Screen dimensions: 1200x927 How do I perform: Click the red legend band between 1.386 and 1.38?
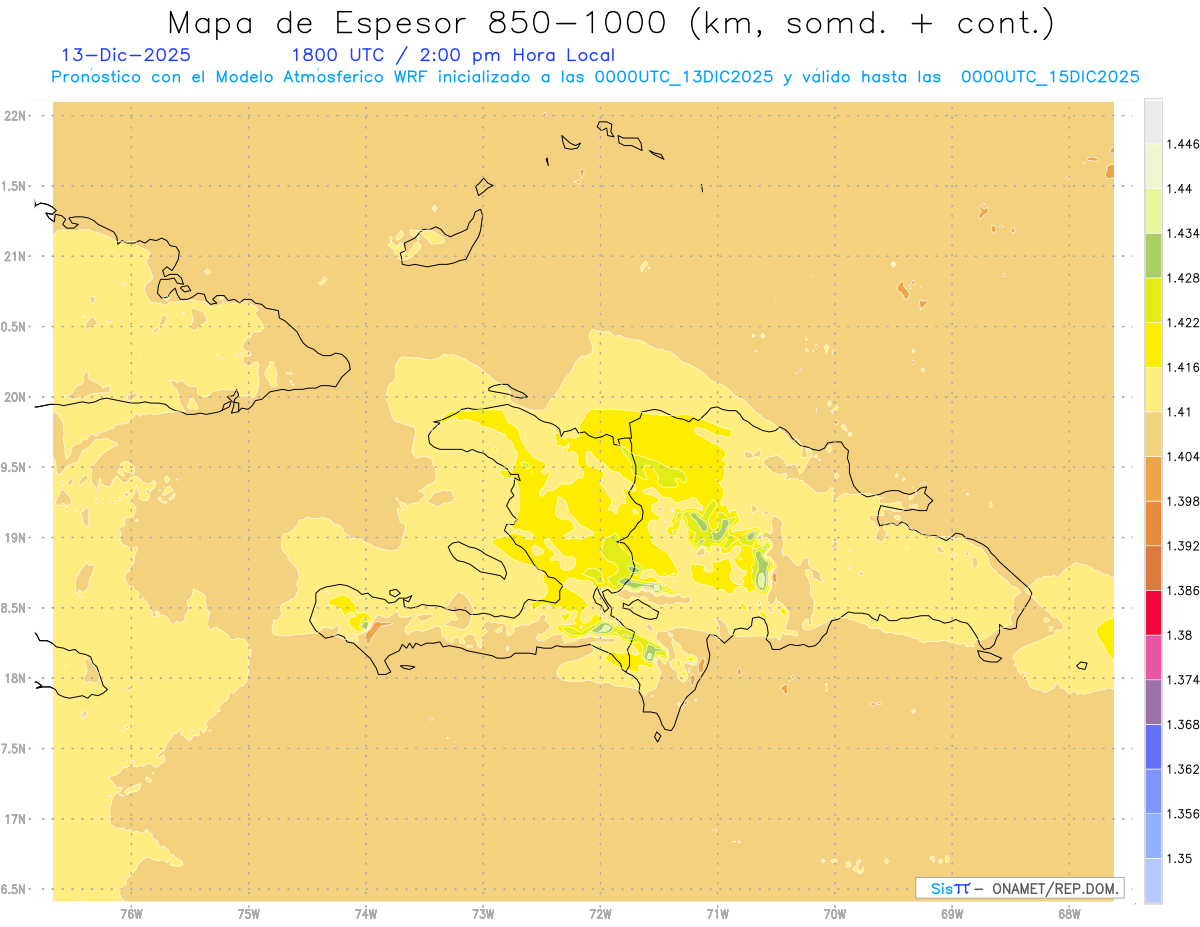click(x=1153, y=613)
